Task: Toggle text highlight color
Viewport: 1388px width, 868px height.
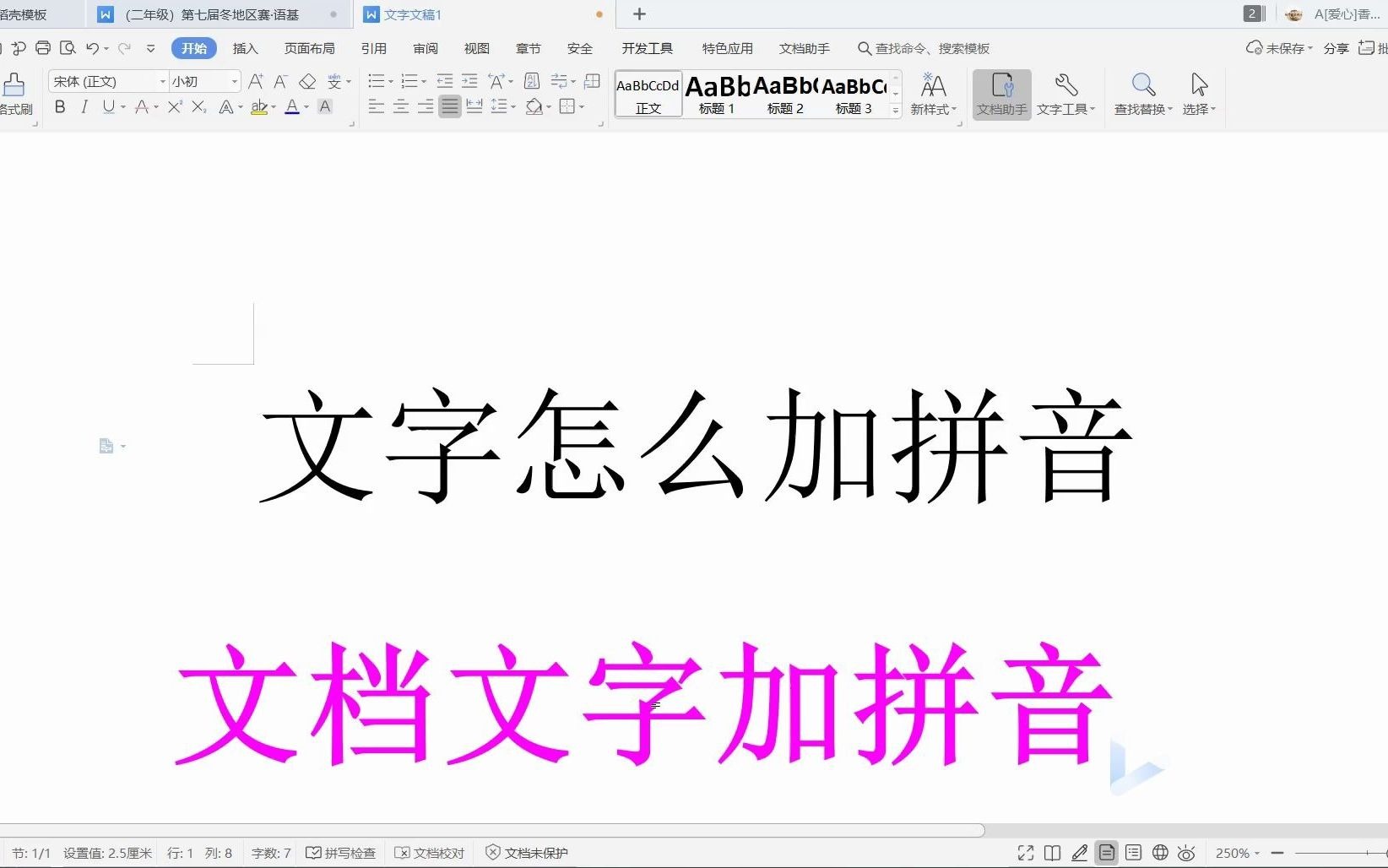Action: 260,106
